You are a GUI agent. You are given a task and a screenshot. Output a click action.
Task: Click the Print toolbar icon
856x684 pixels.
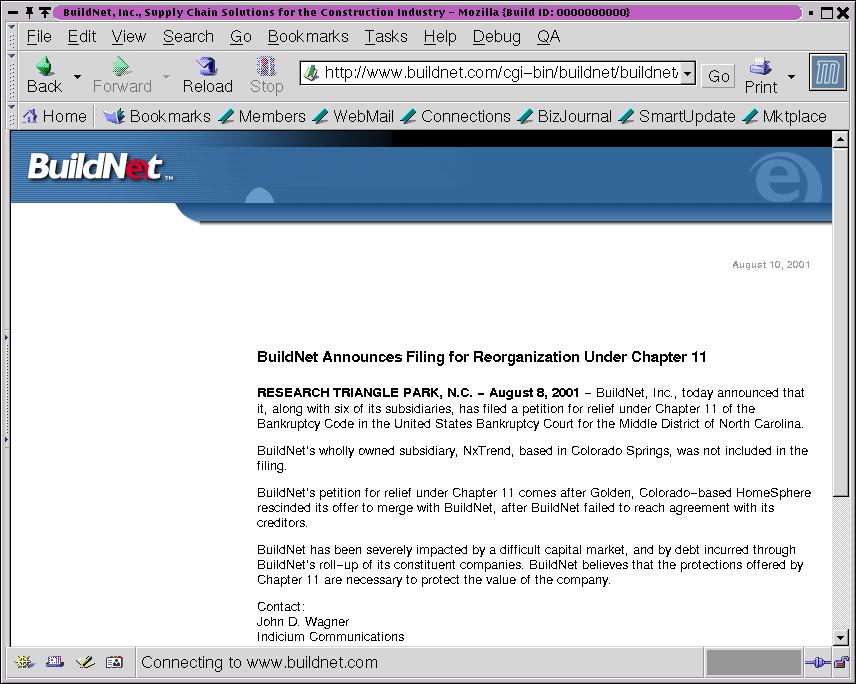[x=761, y=75]
